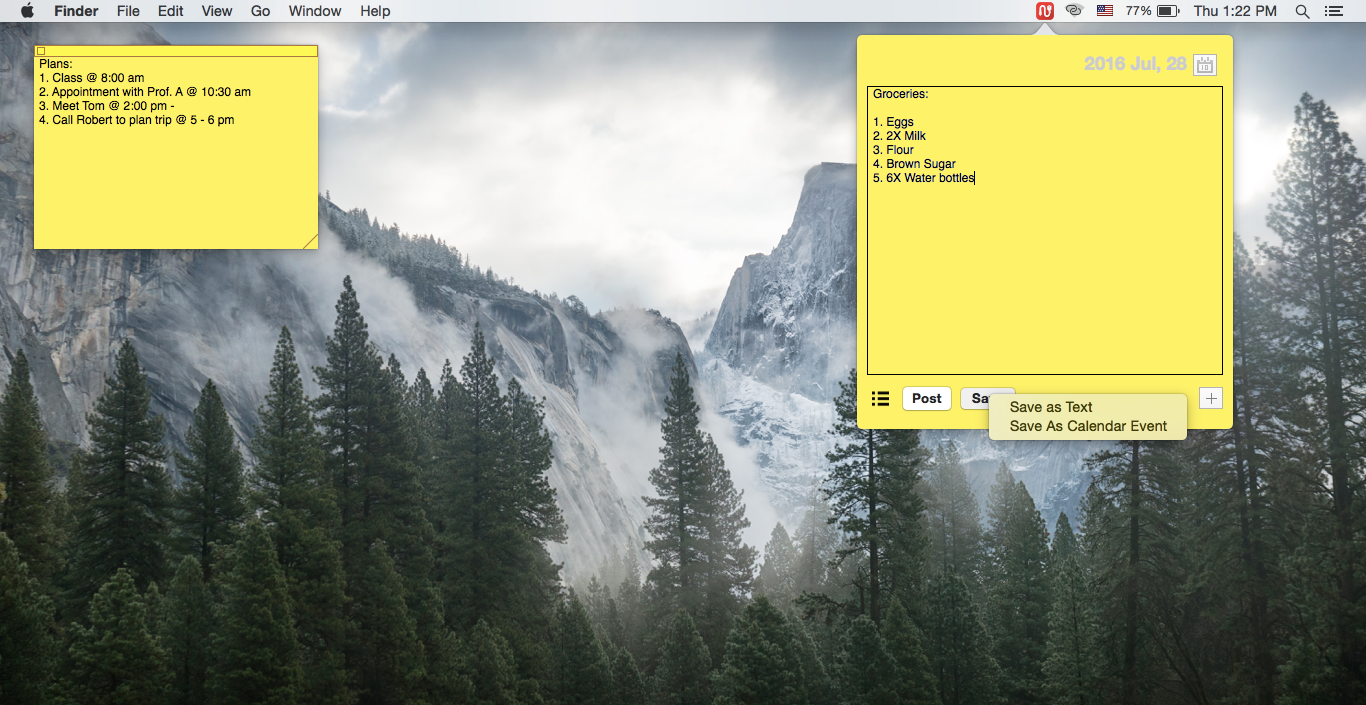Click 'Call Robert to plan trip' line

137,120
